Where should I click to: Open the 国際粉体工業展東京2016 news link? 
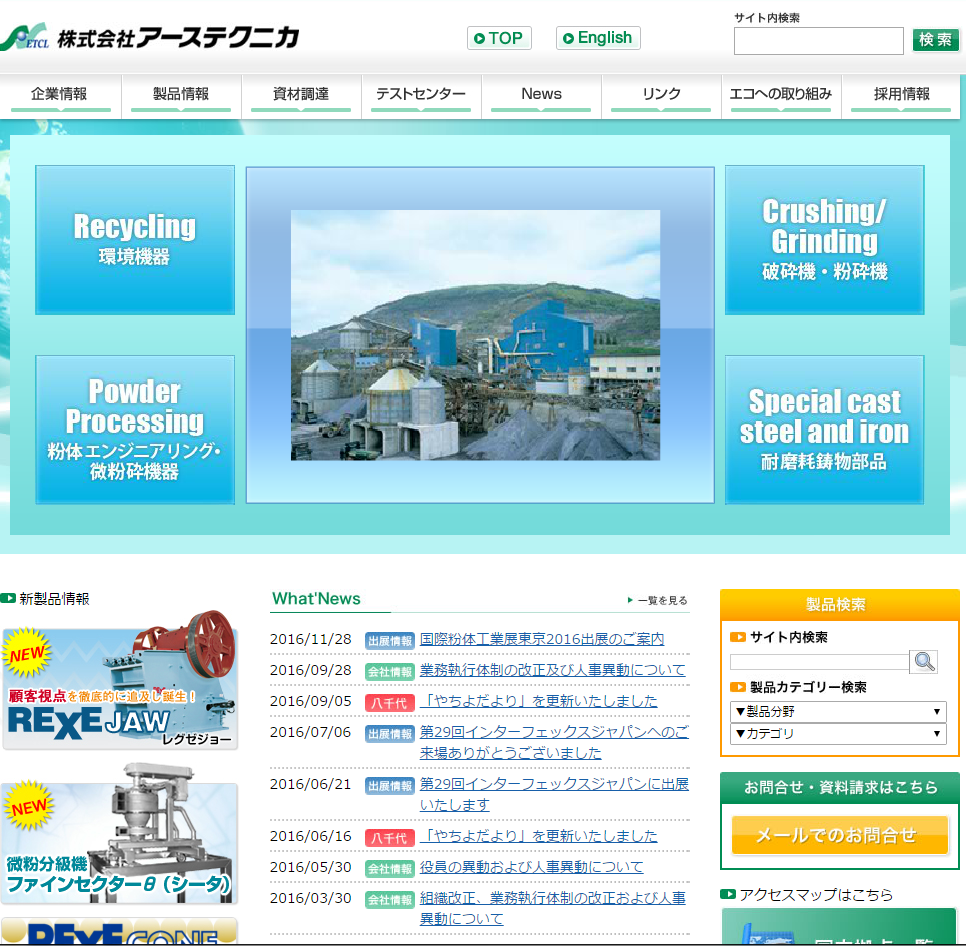[x=541, y=639]
